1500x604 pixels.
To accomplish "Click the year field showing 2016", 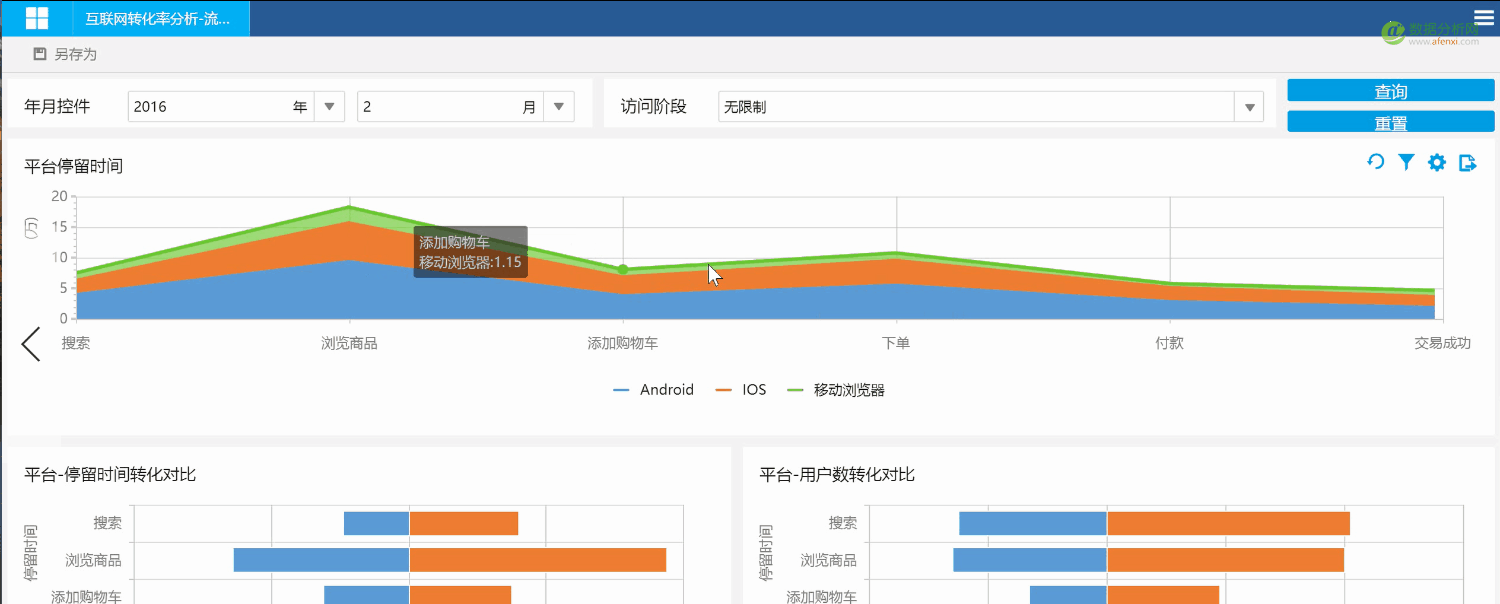I will click(221, 107).
